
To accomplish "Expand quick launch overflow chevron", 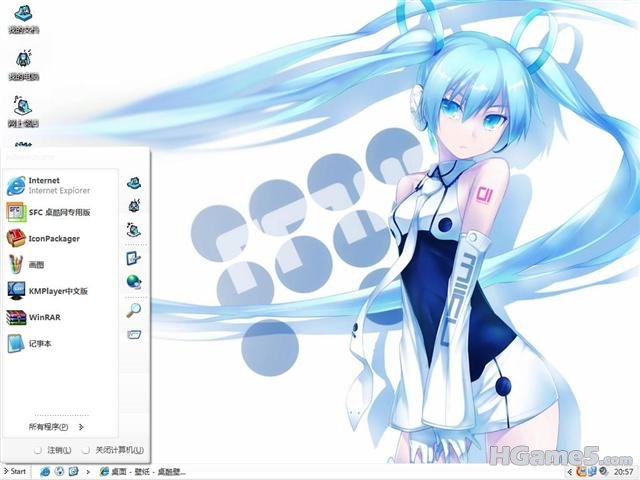I will [x=88, y=472].
